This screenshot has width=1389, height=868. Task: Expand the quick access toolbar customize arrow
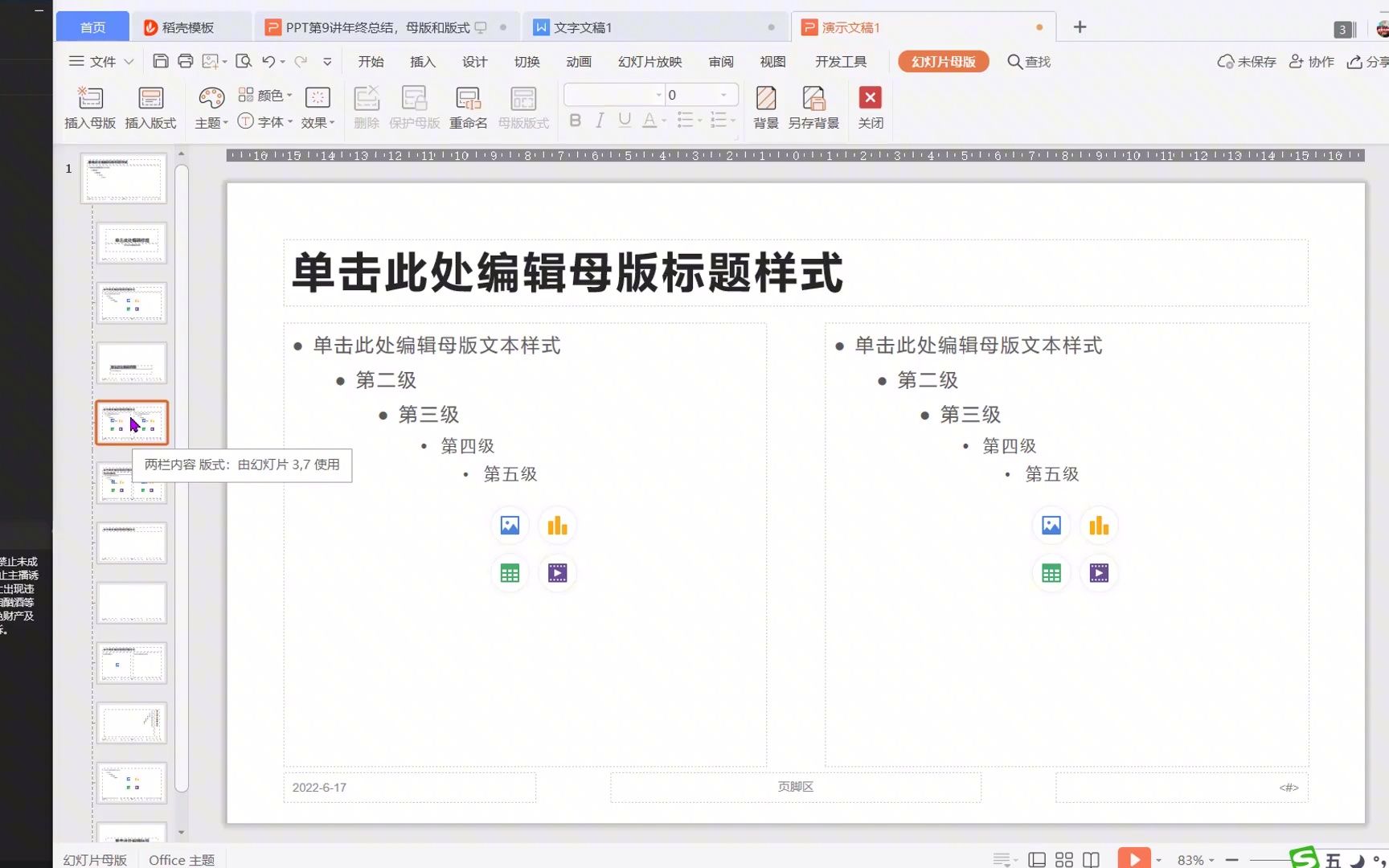coord(327,61)
